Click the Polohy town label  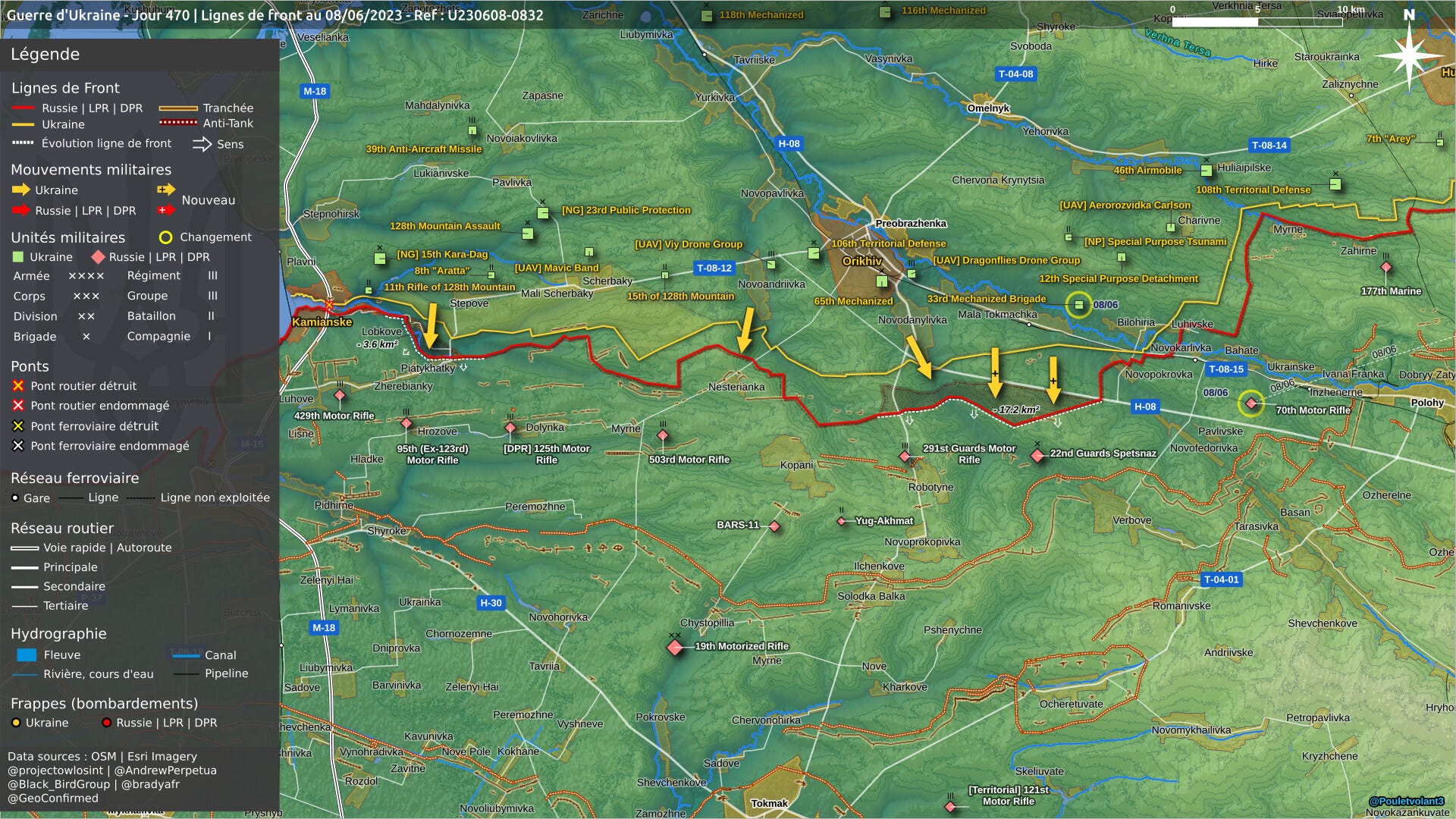tap(1426, 403)
